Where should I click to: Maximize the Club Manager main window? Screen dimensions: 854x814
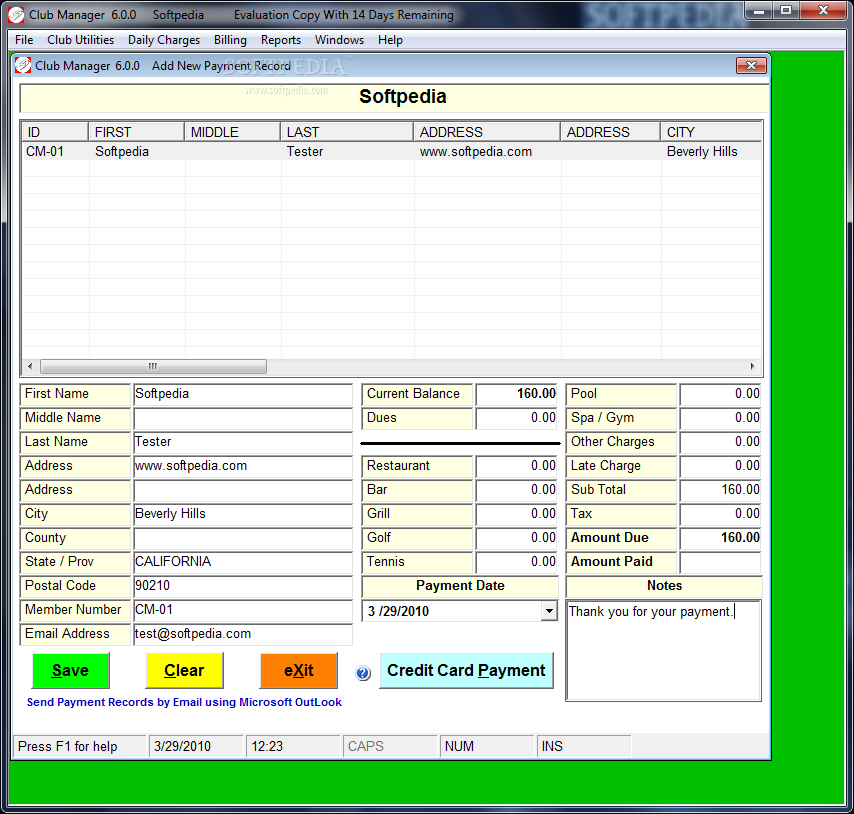[786, 10]
